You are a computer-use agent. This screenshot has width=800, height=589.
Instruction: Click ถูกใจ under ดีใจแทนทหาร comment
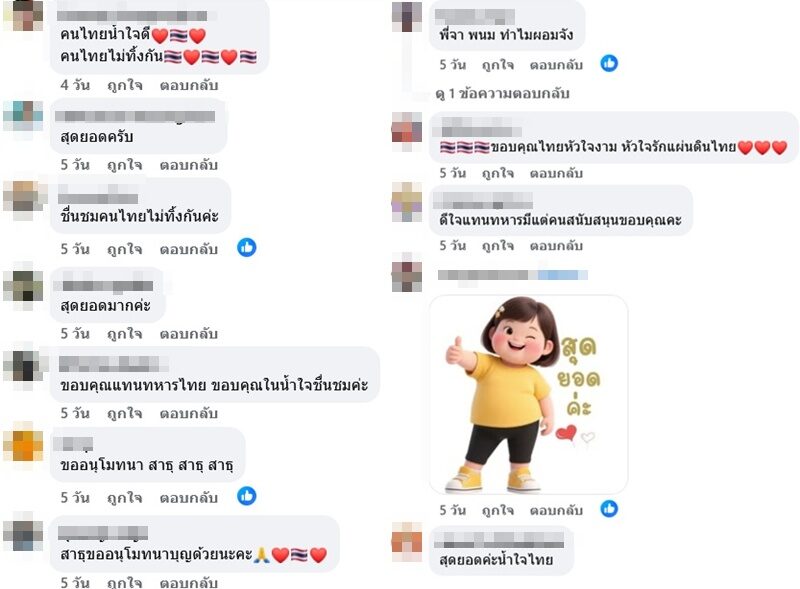click(x=498, y=246)
